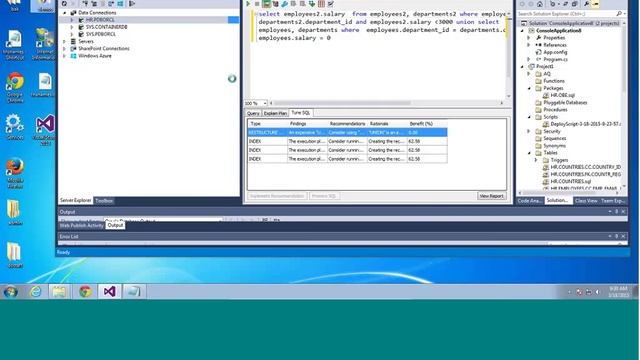
Task: Expand the Triggers folder in Solution Explorer
Action: tap(536, 160)
